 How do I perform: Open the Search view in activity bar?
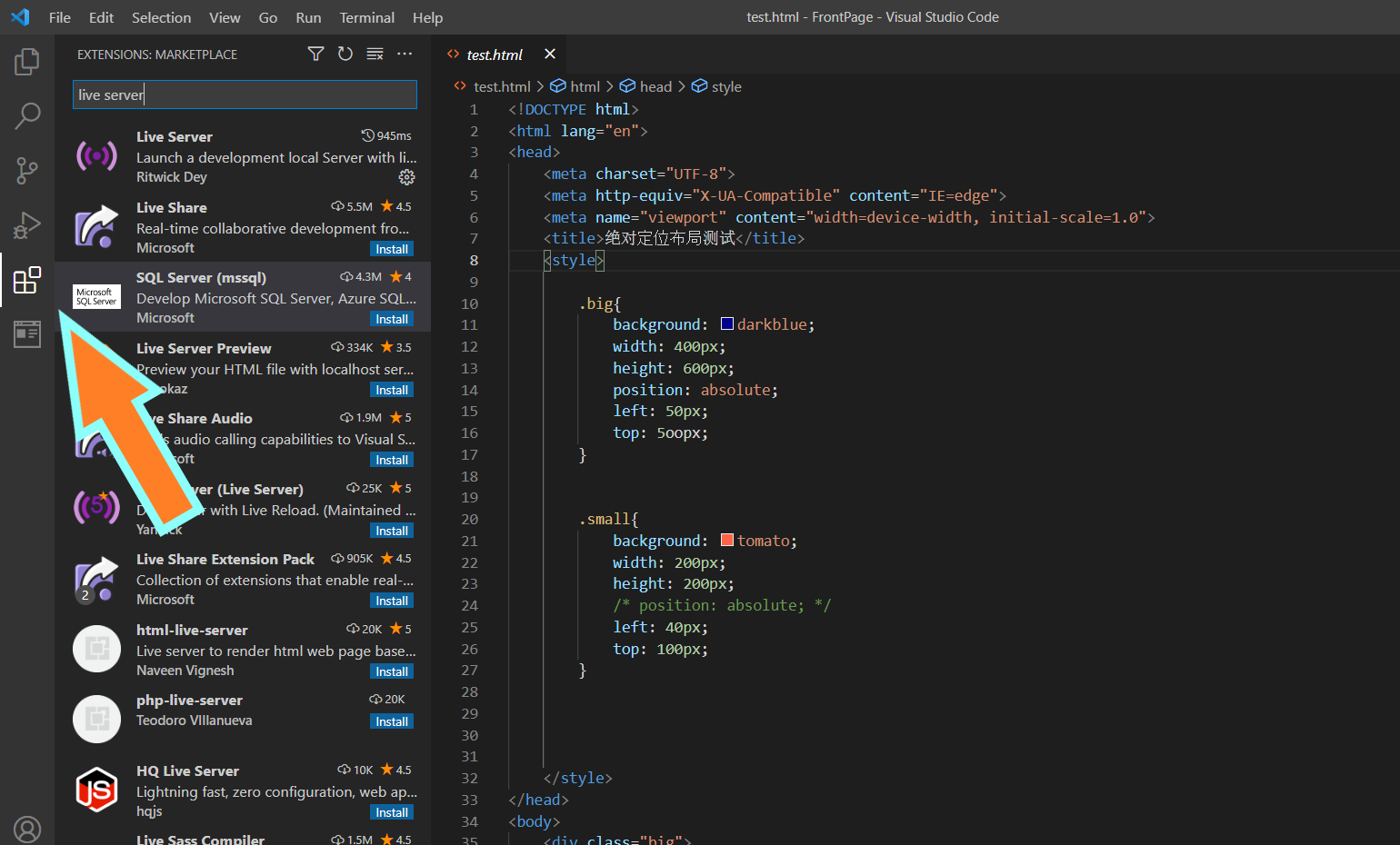pyautogui.click(x=27, y=115)
